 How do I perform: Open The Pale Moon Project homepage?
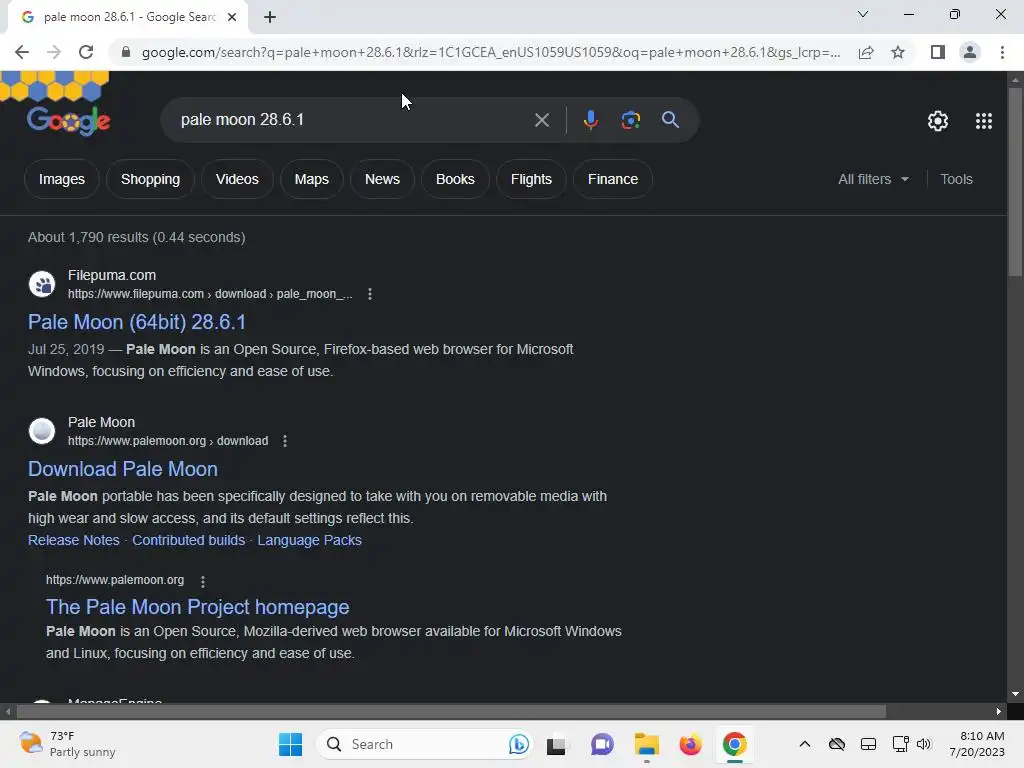[x=197, y=607]
